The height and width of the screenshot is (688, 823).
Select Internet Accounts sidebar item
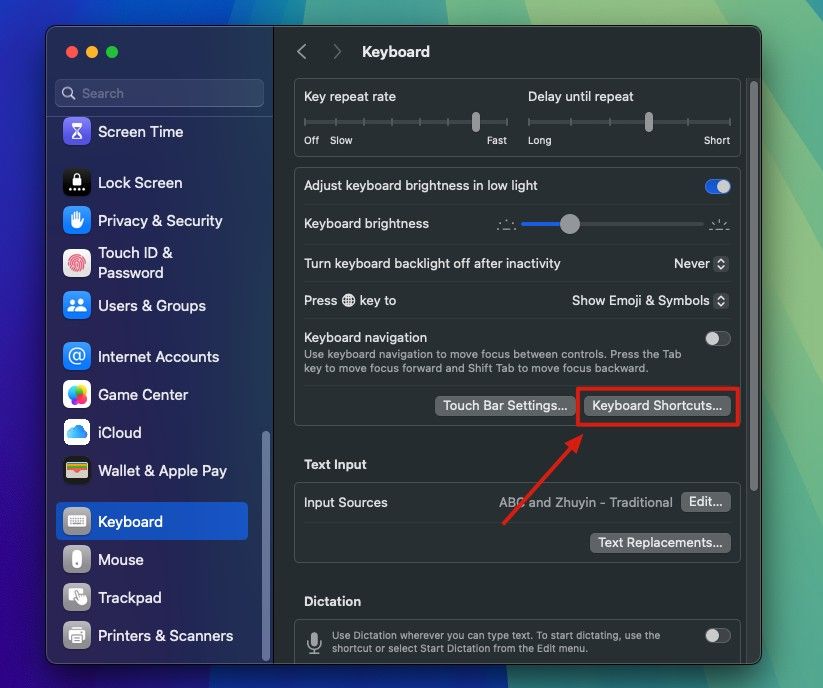point(152,356)
